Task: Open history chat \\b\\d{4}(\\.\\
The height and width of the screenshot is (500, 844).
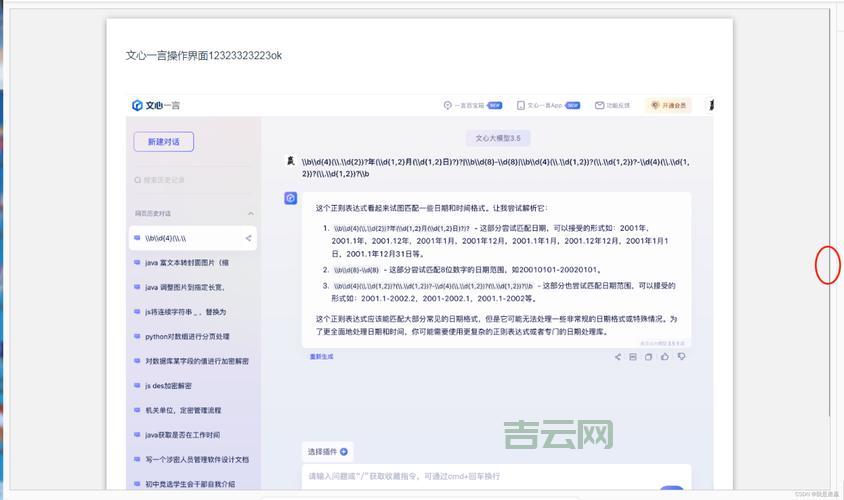Action: (193, 238)
